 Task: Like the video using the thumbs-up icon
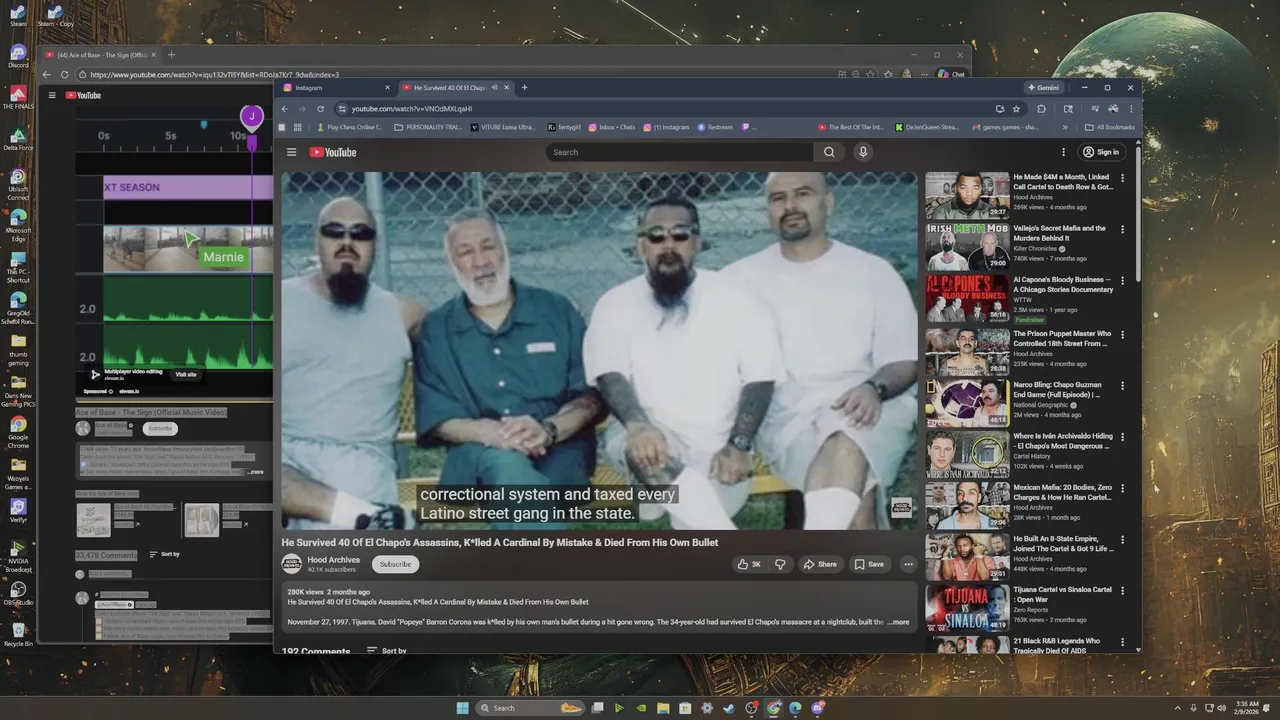pyautogui.click(x=749, y=564)
